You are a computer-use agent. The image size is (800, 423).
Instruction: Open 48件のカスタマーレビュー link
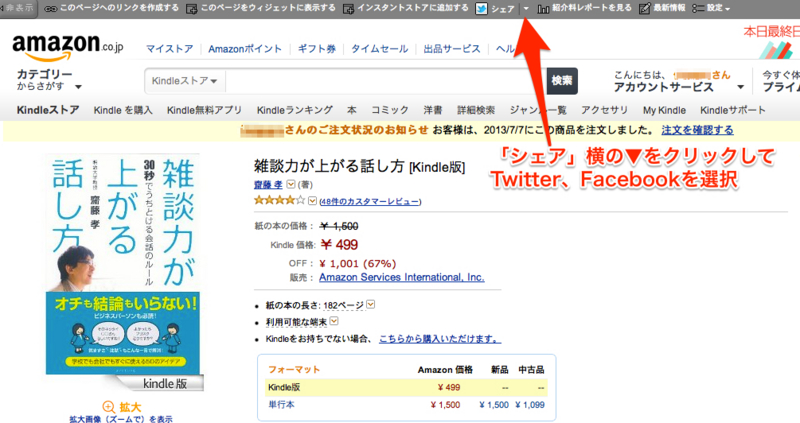coord(370,202)
